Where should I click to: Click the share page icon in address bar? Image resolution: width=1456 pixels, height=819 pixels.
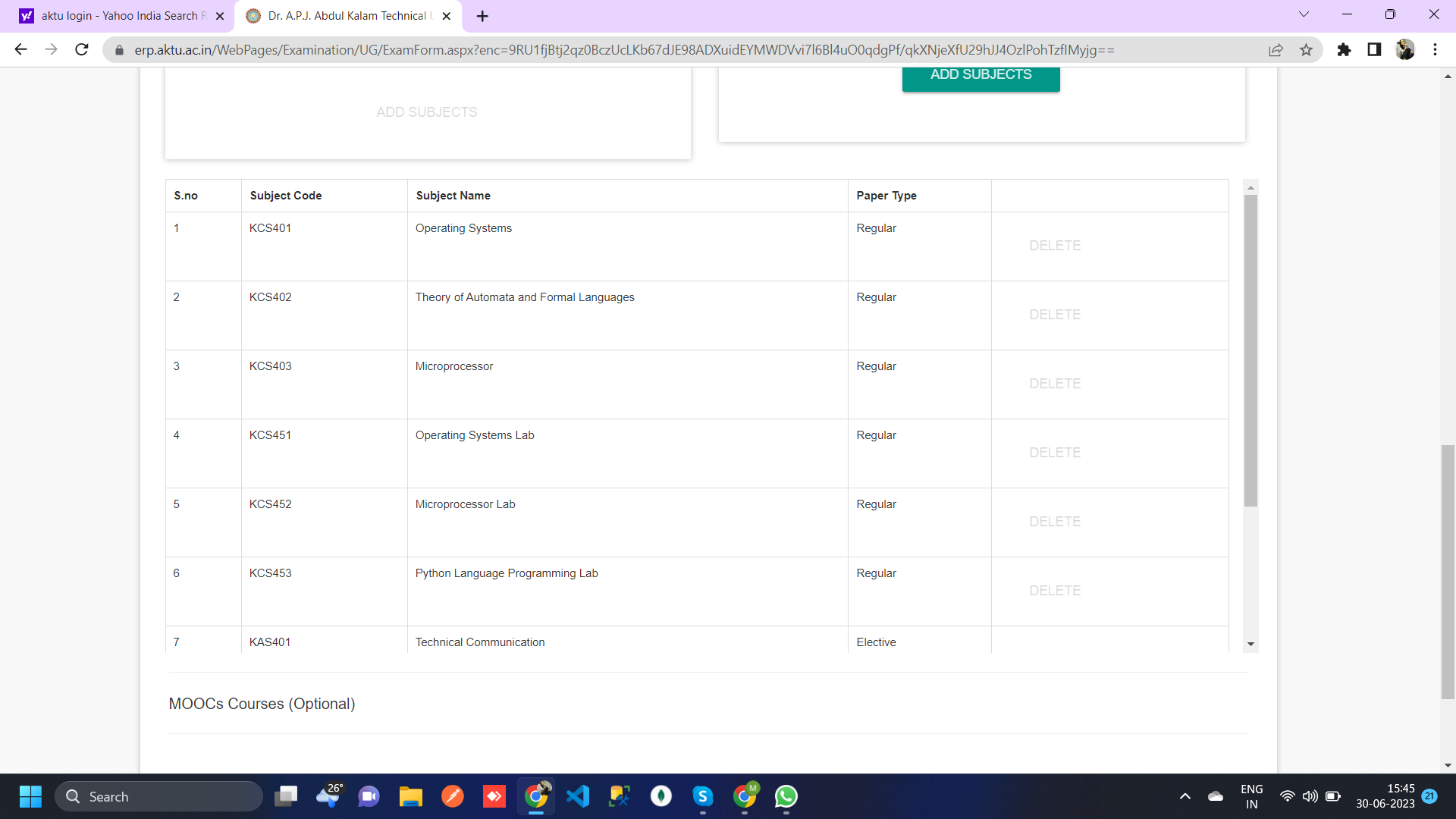pos(1276,50)
